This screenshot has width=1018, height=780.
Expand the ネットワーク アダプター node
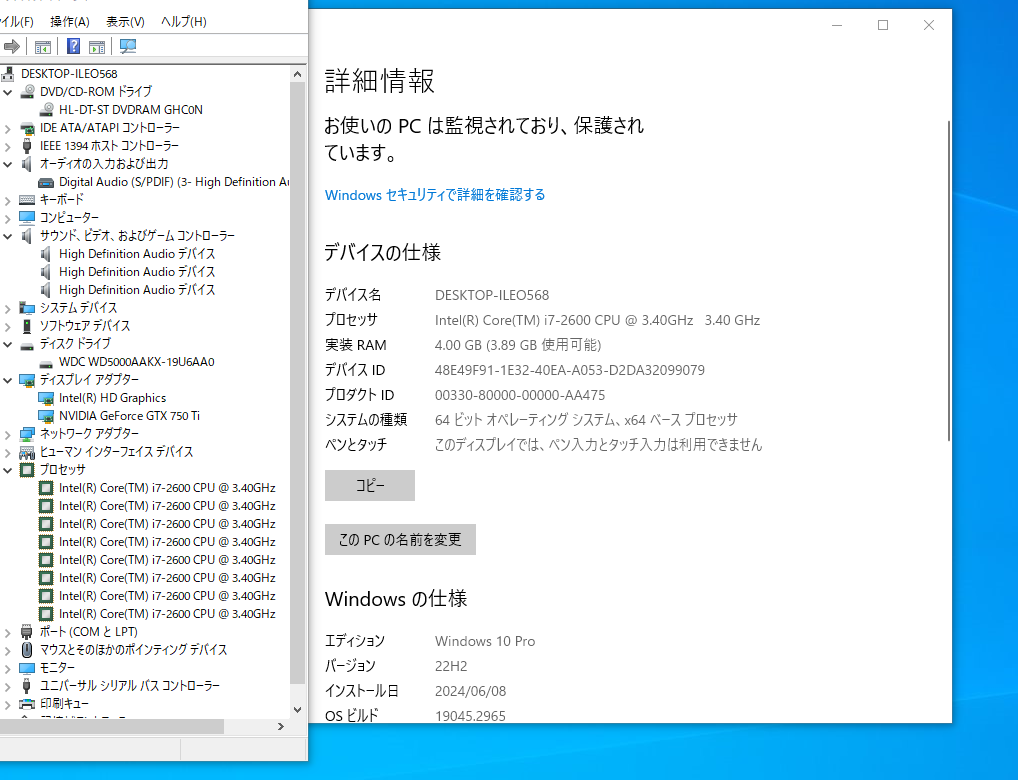click(x=7, y=433)
